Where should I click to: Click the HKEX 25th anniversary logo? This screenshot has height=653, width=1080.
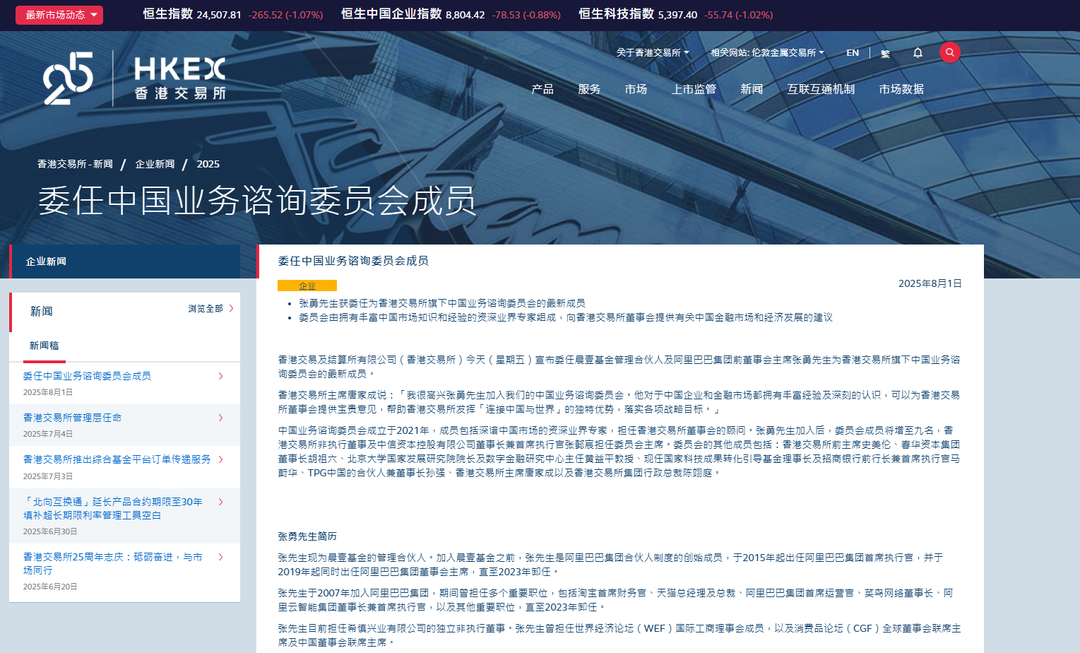point(135,79)
